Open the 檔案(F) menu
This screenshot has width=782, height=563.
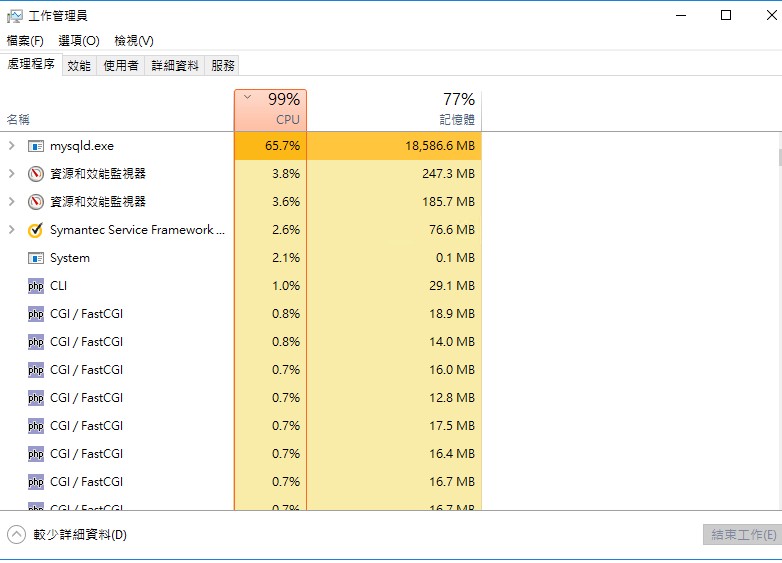[x=25, y=41]
